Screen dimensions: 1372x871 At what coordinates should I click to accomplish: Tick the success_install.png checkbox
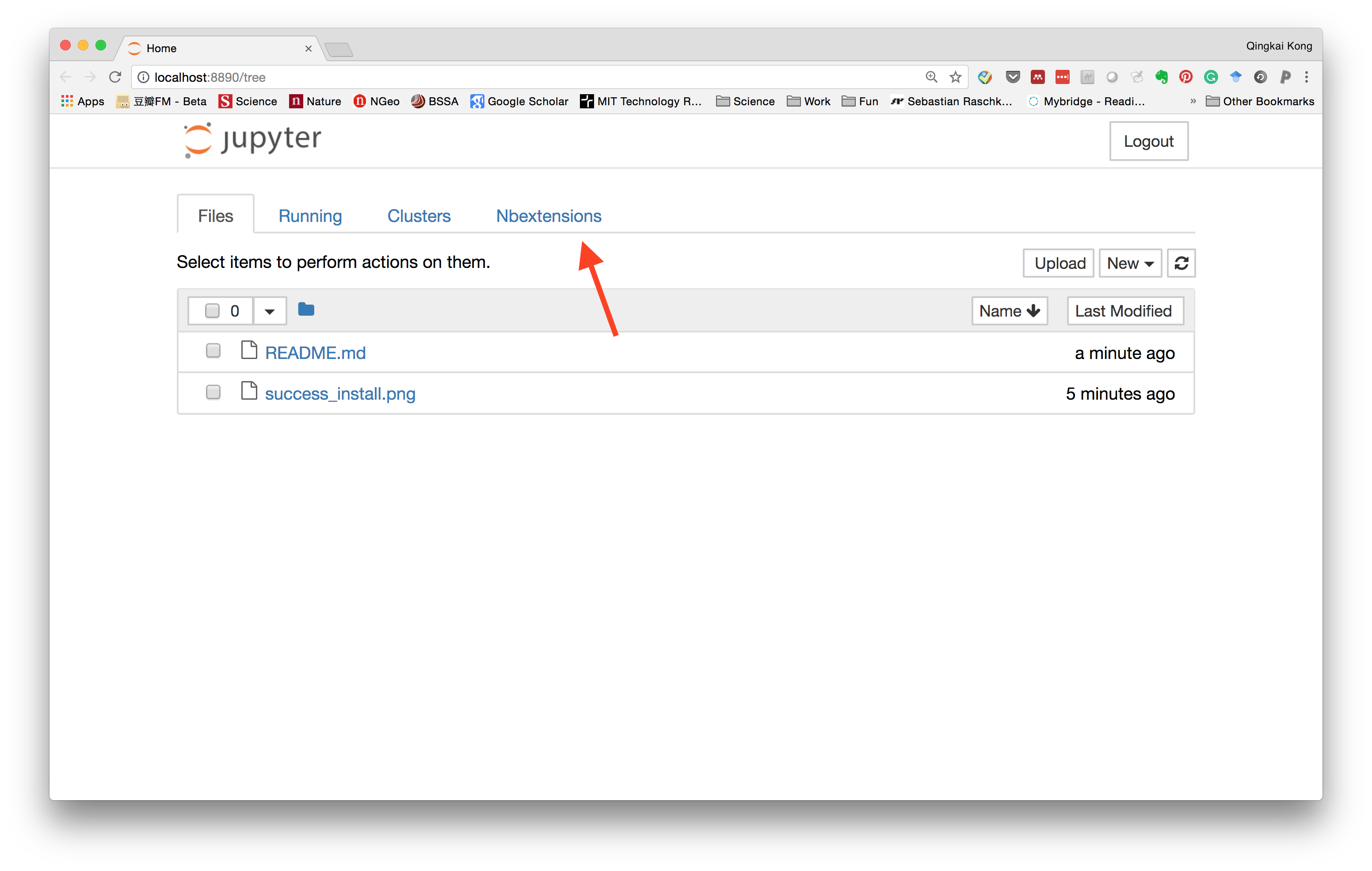pyautogui.click(x=213, y=392)
